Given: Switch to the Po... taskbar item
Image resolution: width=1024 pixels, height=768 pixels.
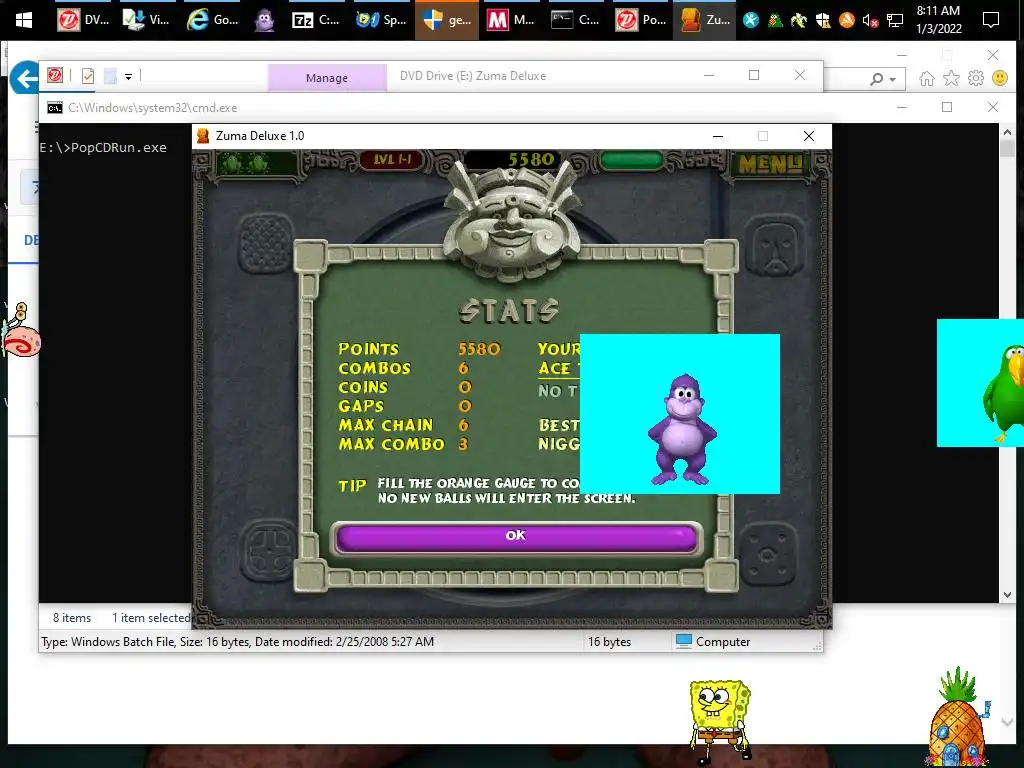Looking at the screenshot, I should tap(641, 20).
